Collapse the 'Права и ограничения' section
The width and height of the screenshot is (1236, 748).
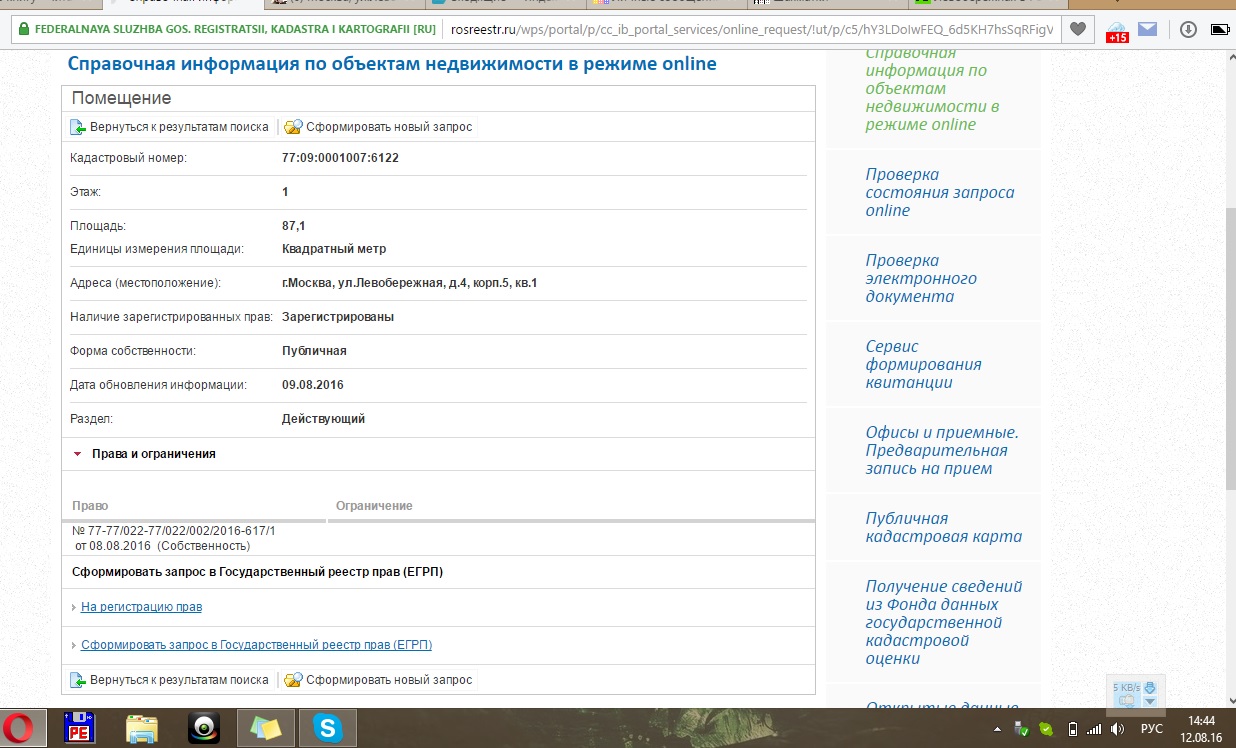click(77, 454)
